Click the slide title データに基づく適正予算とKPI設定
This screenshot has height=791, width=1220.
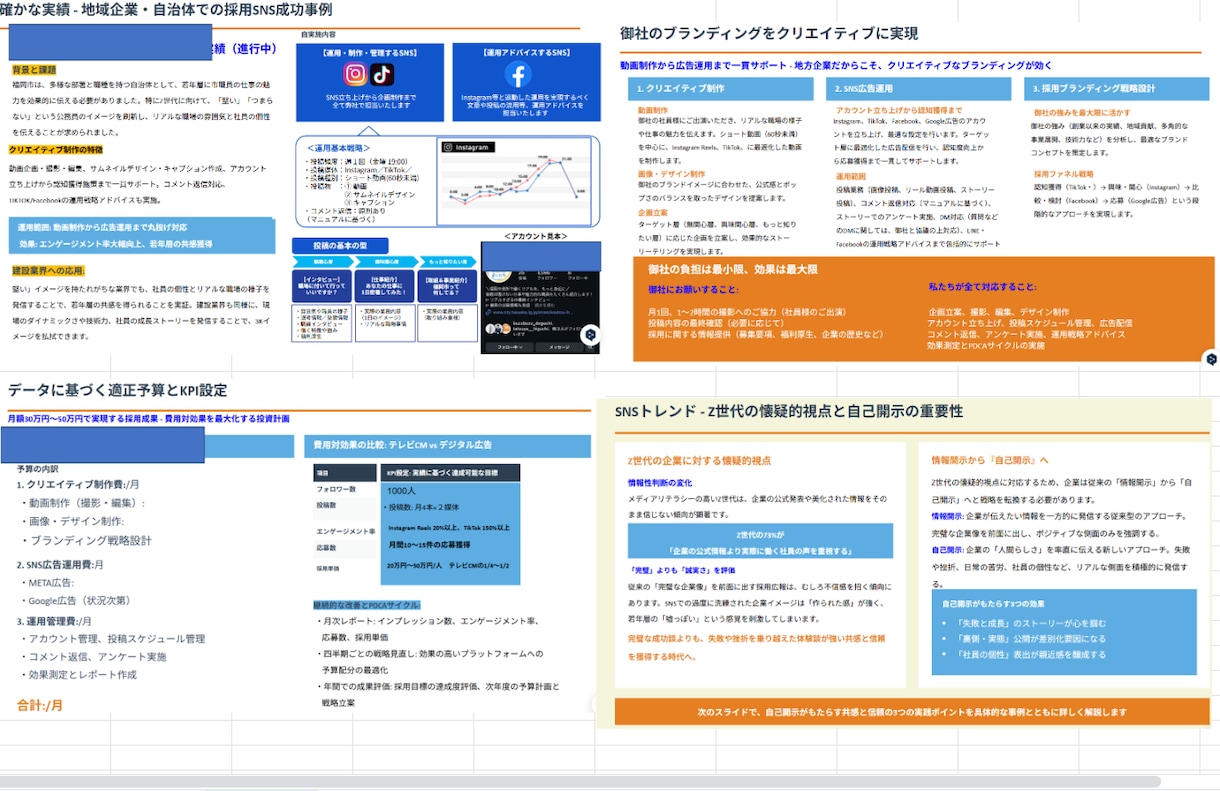pos(118,390)
